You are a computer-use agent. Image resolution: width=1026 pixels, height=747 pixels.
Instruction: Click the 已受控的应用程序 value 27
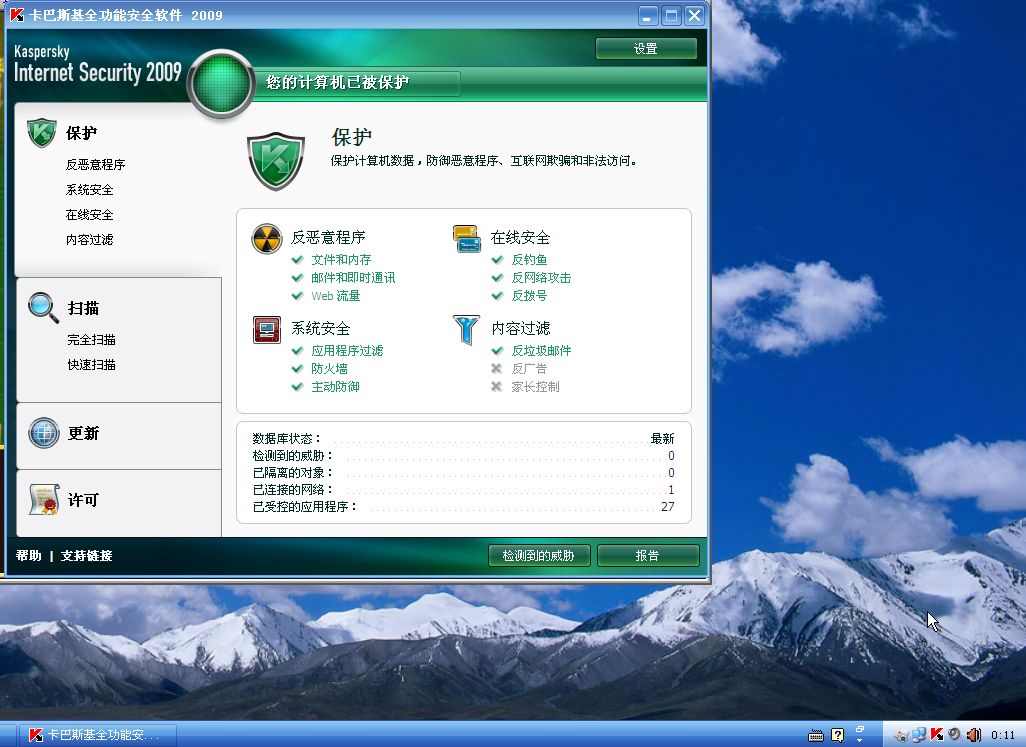(667, 506)
